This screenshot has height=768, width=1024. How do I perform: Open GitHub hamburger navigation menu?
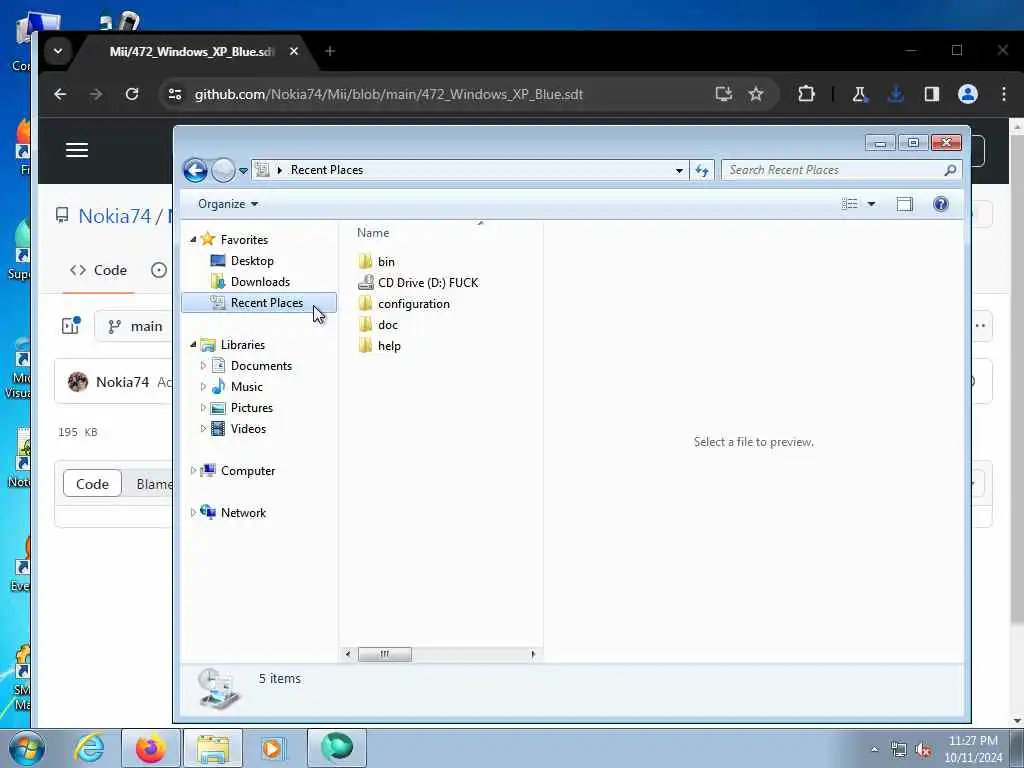(x=76, y=150)
